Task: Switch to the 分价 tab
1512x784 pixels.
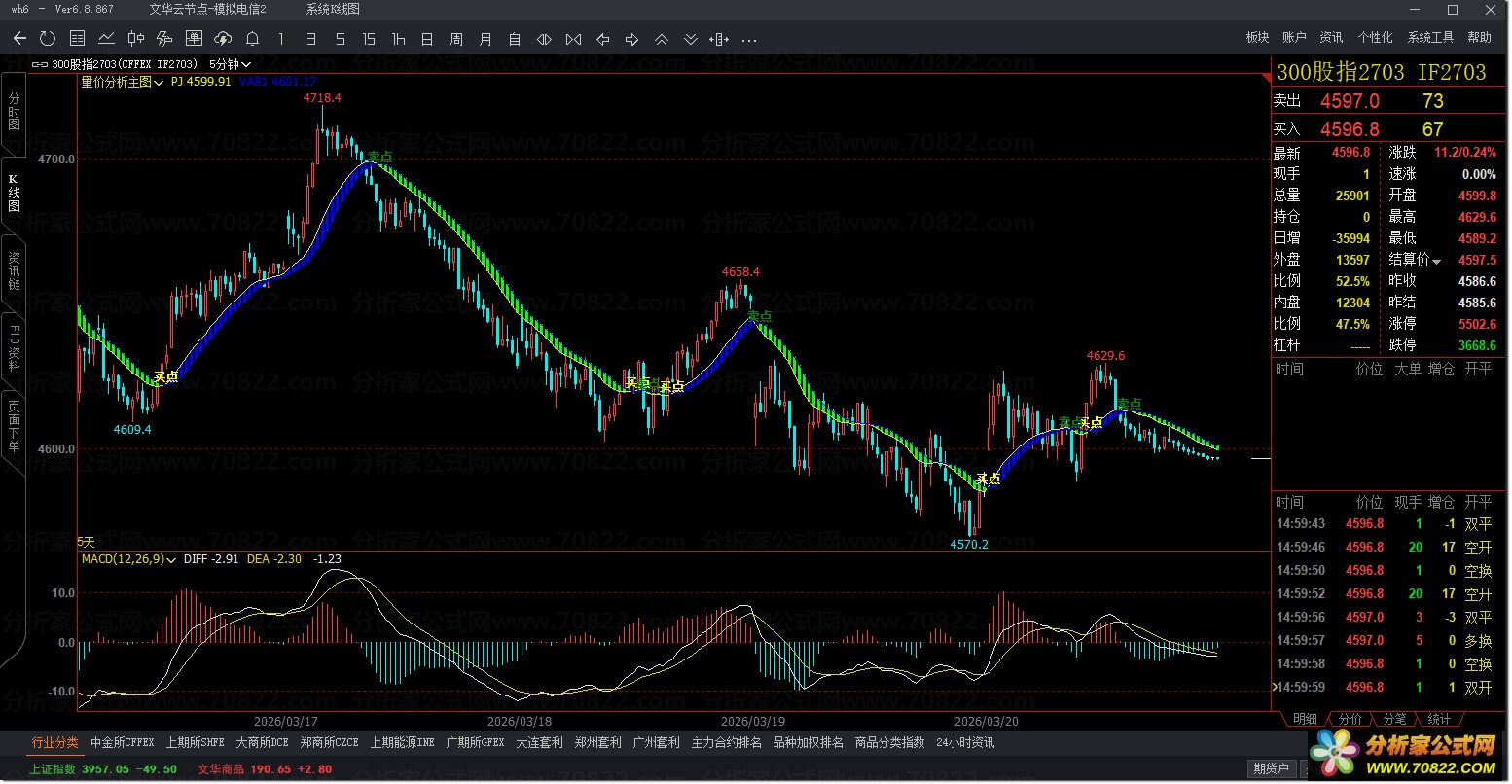Action: tap(1350, 719)
